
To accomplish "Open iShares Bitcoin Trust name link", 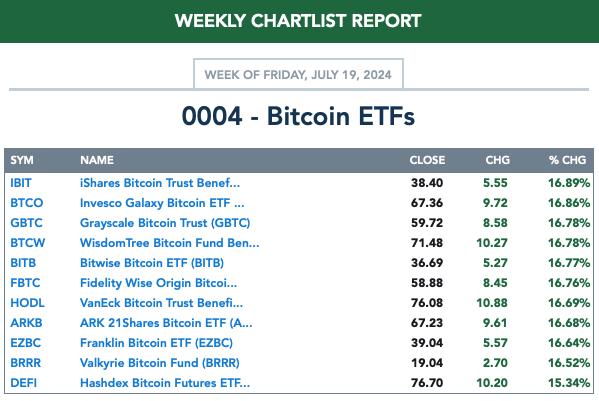I will [x=160, y=183].
